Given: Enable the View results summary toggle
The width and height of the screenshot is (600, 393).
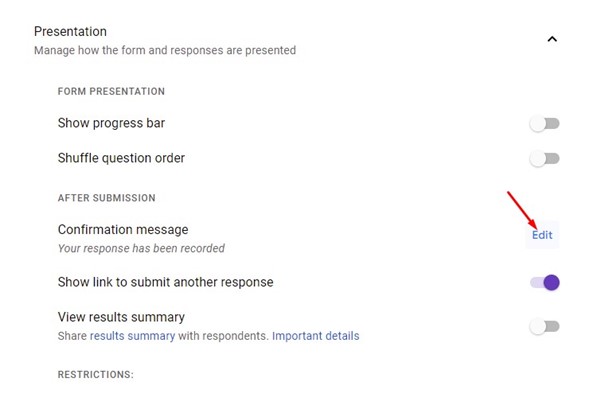Looking at the screenshot, I should [545, 326].
